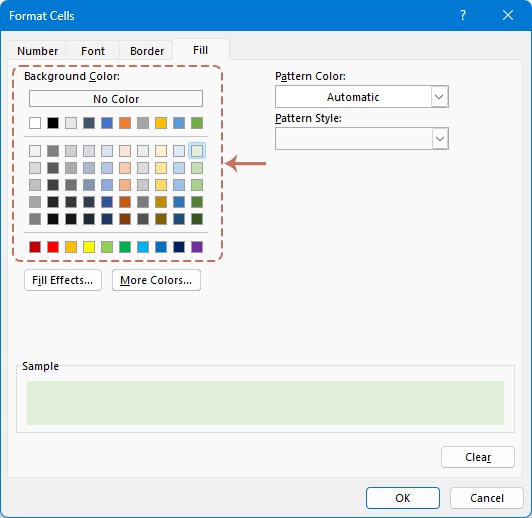Choose the bright red standard color swatch
This screenshot has height=518, width=532.
(x=53, y=247)
